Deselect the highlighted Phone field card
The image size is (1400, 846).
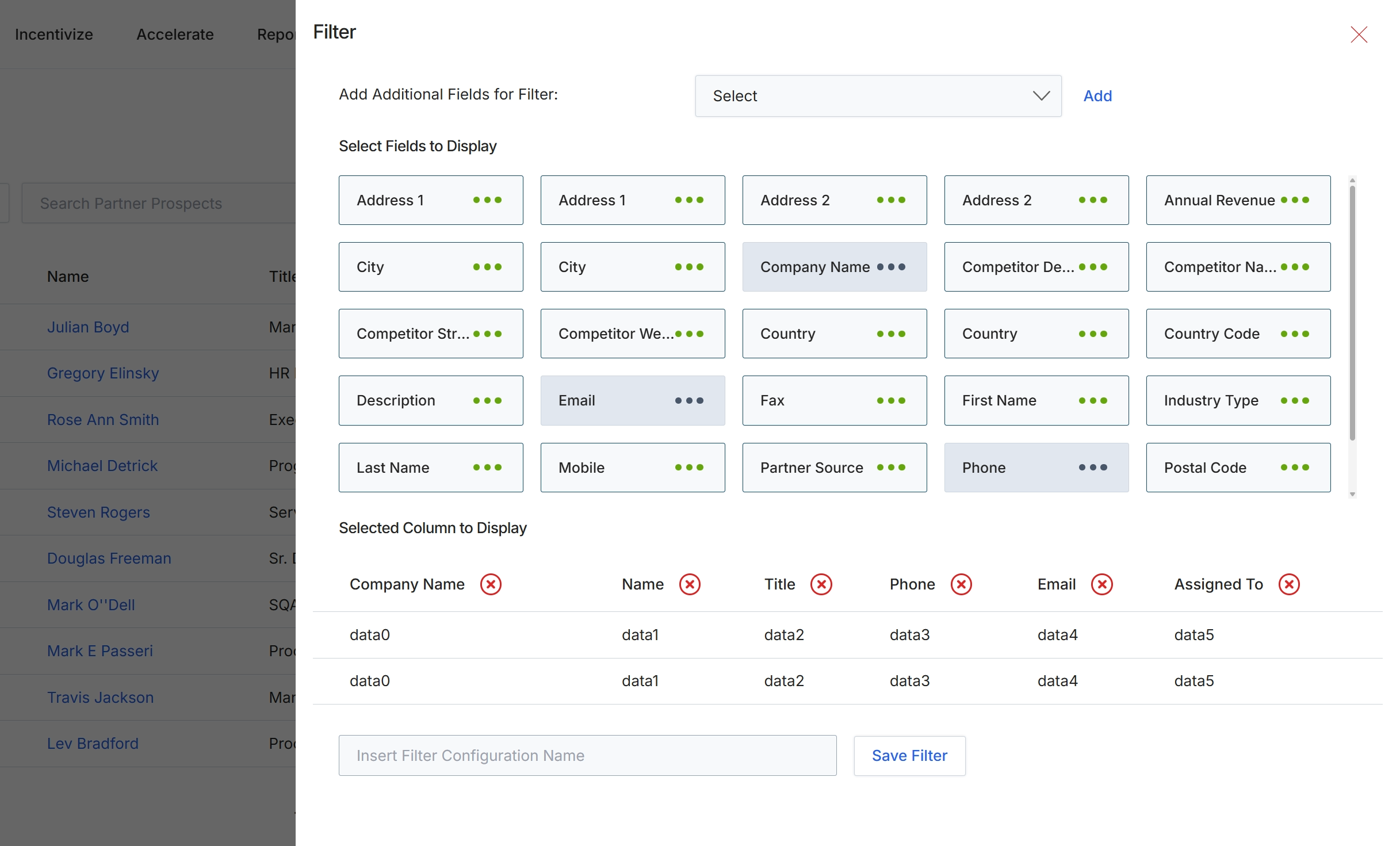tap(1036, 468)
